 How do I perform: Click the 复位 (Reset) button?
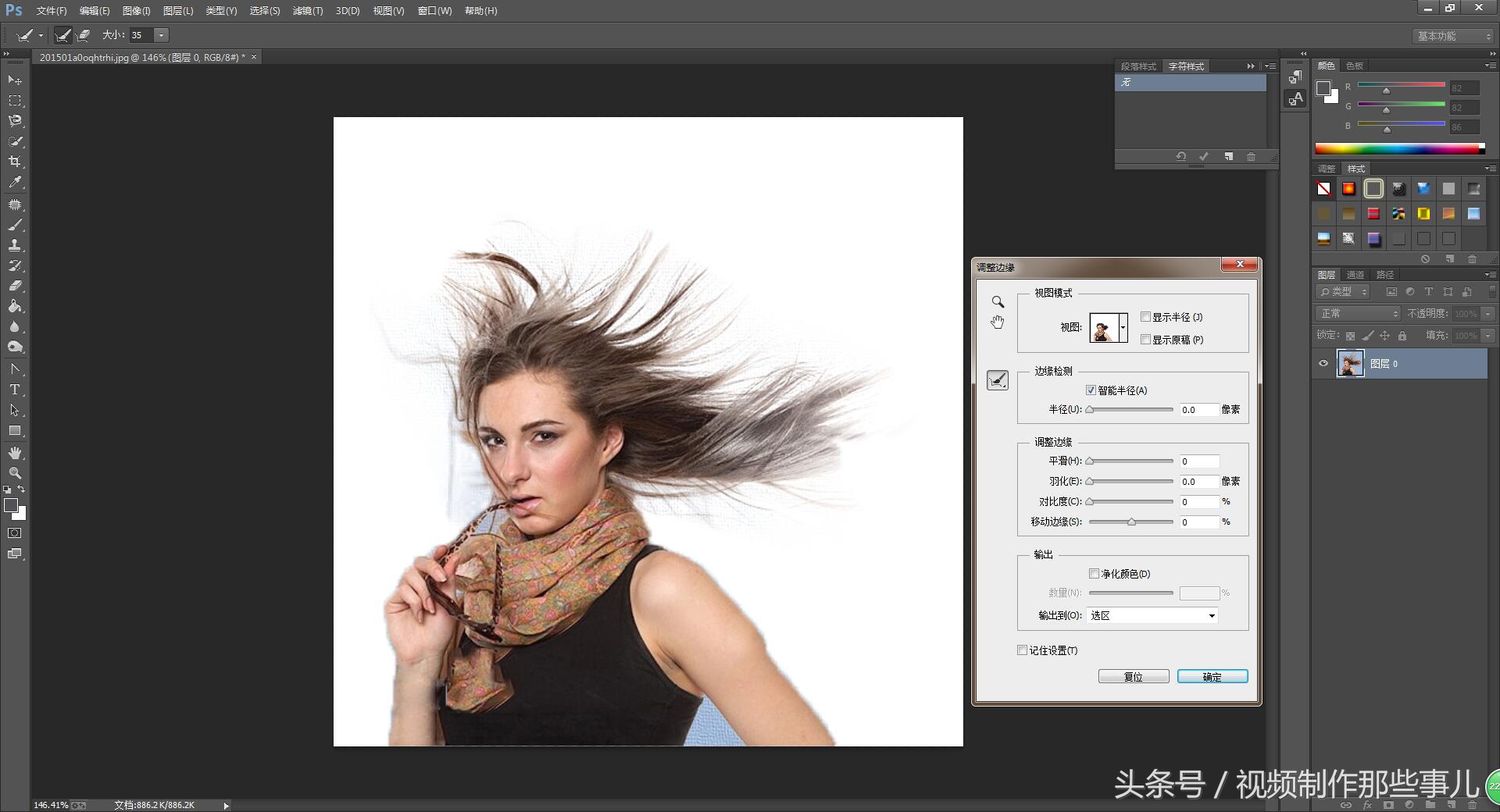[1133, 677]
